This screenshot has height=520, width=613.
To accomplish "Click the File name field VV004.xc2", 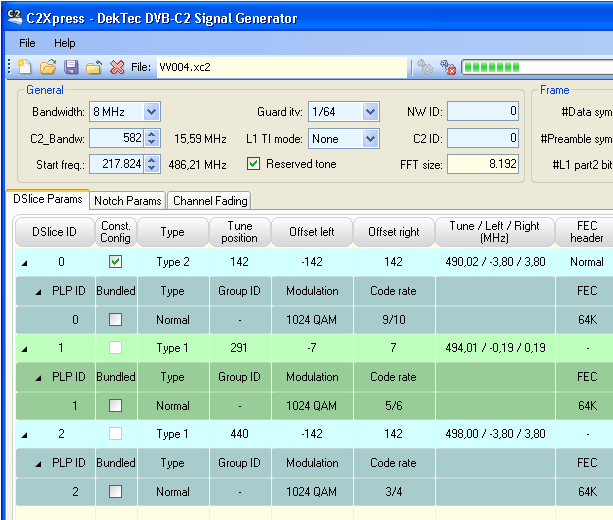I will tap(282, 67).
